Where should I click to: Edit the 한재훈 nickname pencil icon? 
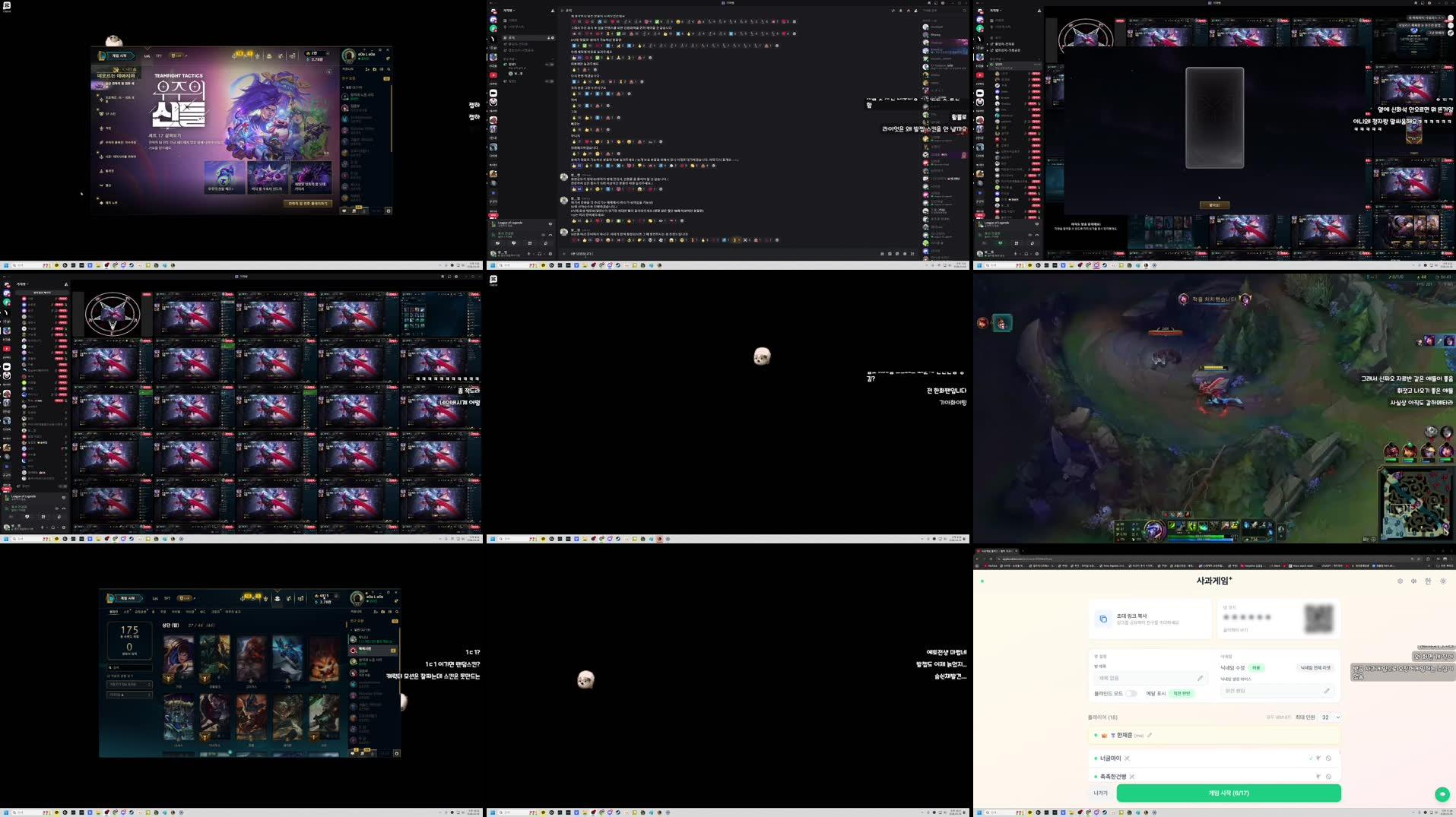pos(1150,736)
